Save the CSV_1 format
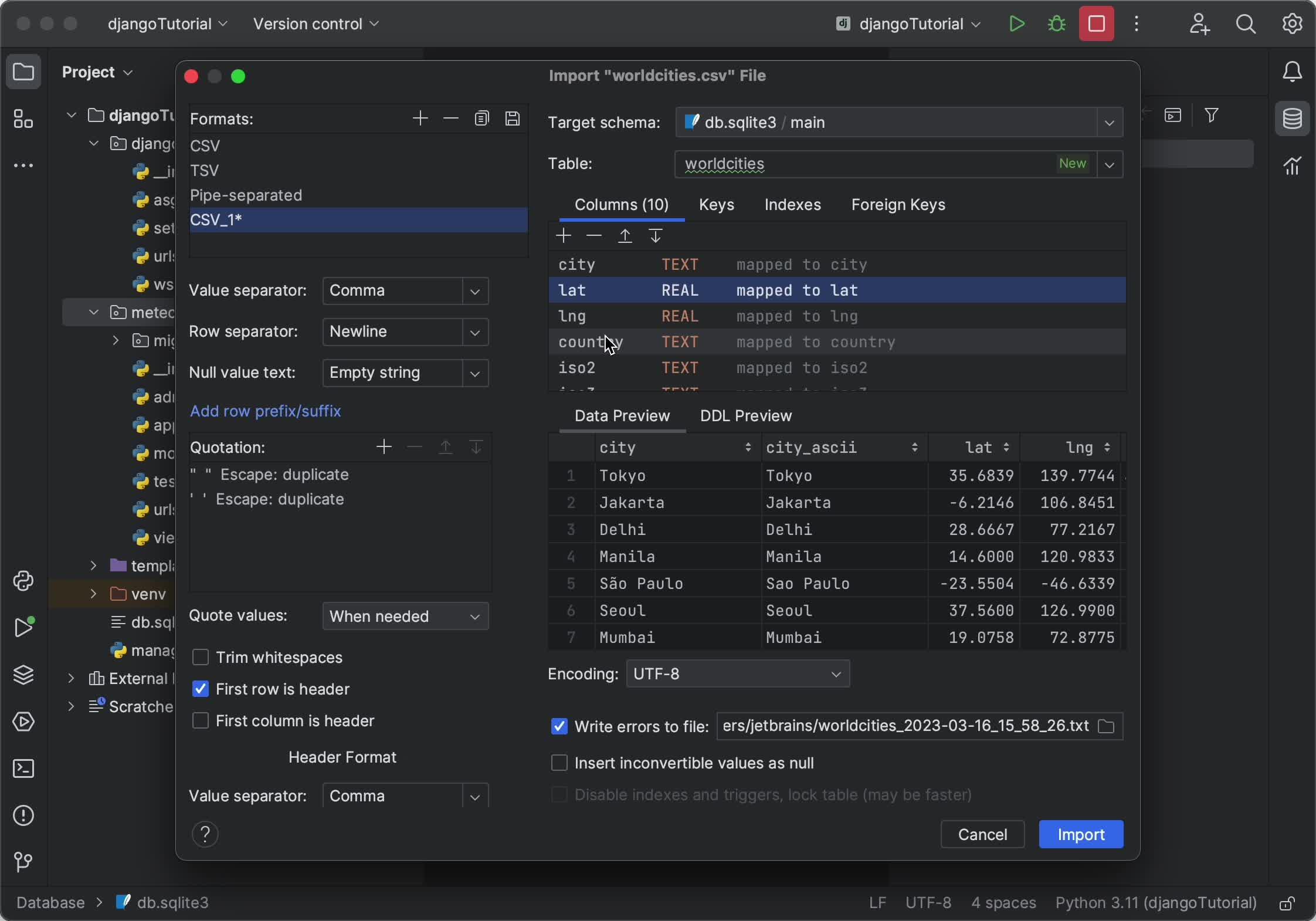Screen dimensions: 1316x921 [x=513, y=118]
